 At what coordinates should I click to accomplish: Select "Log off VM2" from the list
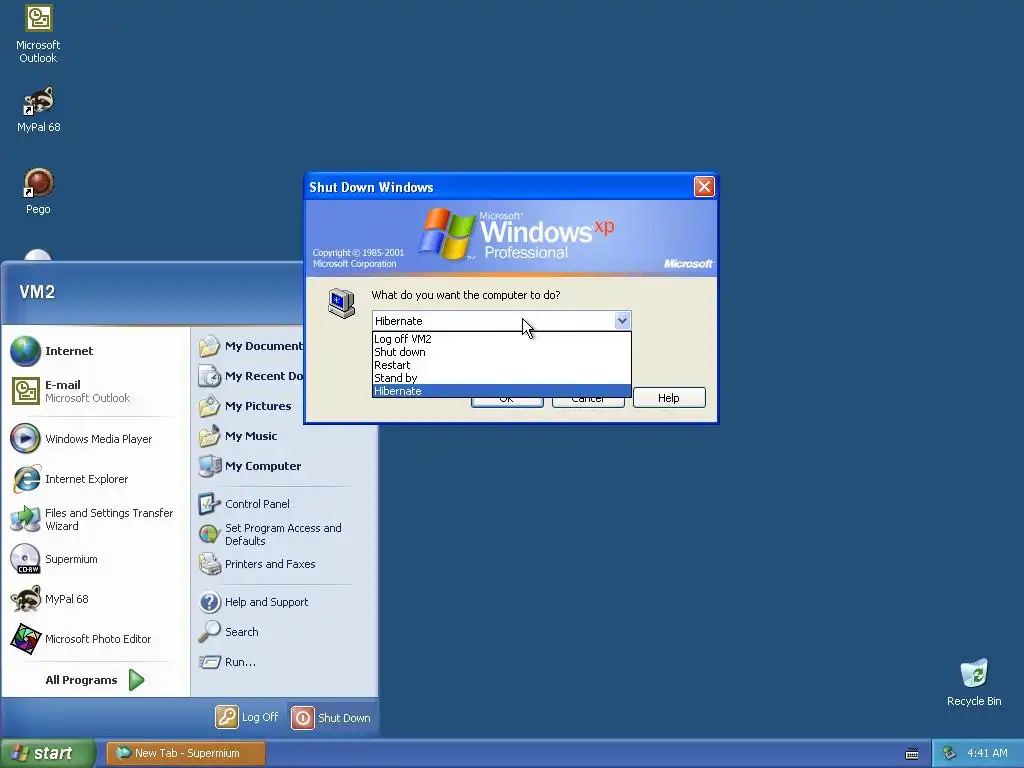(502, 339)
